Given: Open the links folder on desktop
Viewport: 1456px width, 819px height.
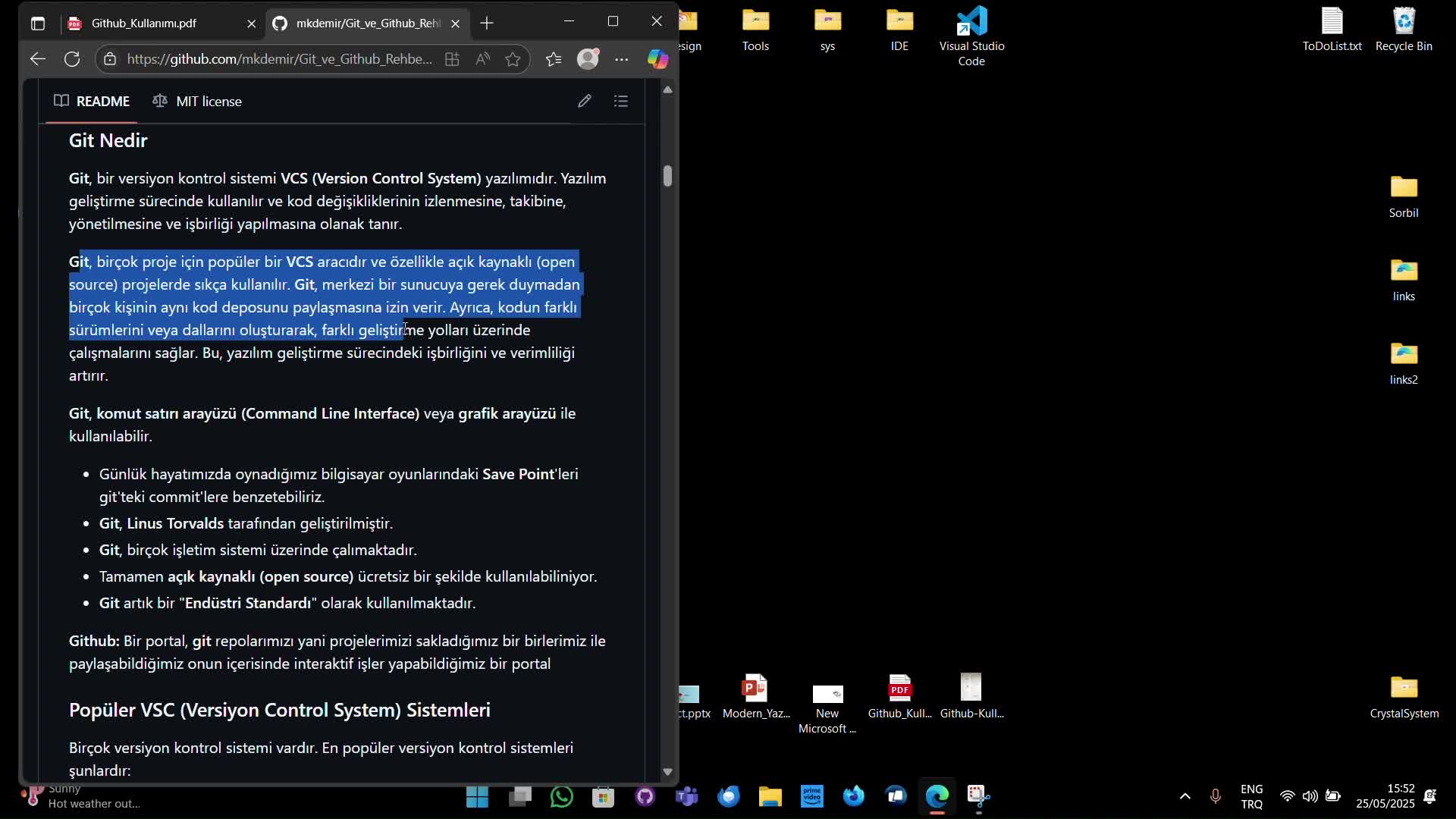Looking at the screenshot, I should 1404,281.
